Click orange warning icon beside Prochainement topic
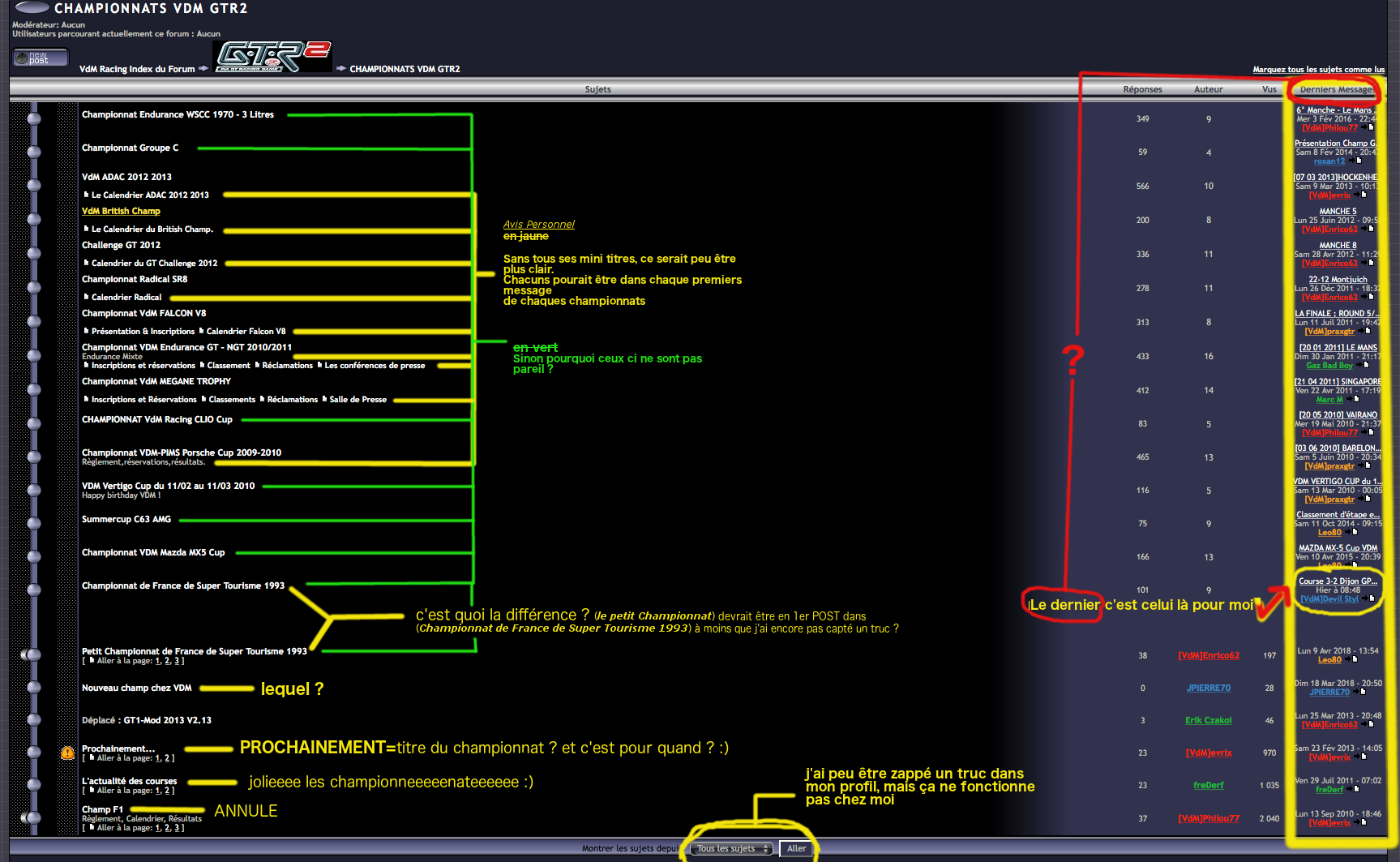1400x862 pixels. (67, 753)
